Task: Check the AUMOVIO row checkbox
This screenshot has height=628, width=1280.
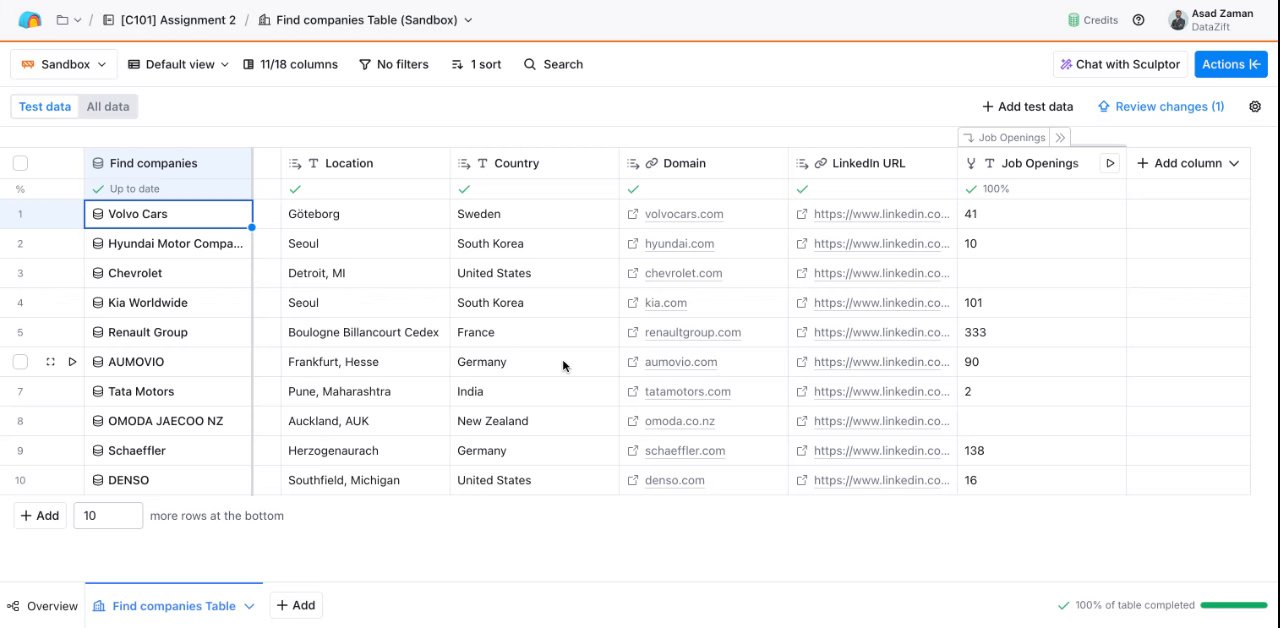Action: tap(20, 362)
